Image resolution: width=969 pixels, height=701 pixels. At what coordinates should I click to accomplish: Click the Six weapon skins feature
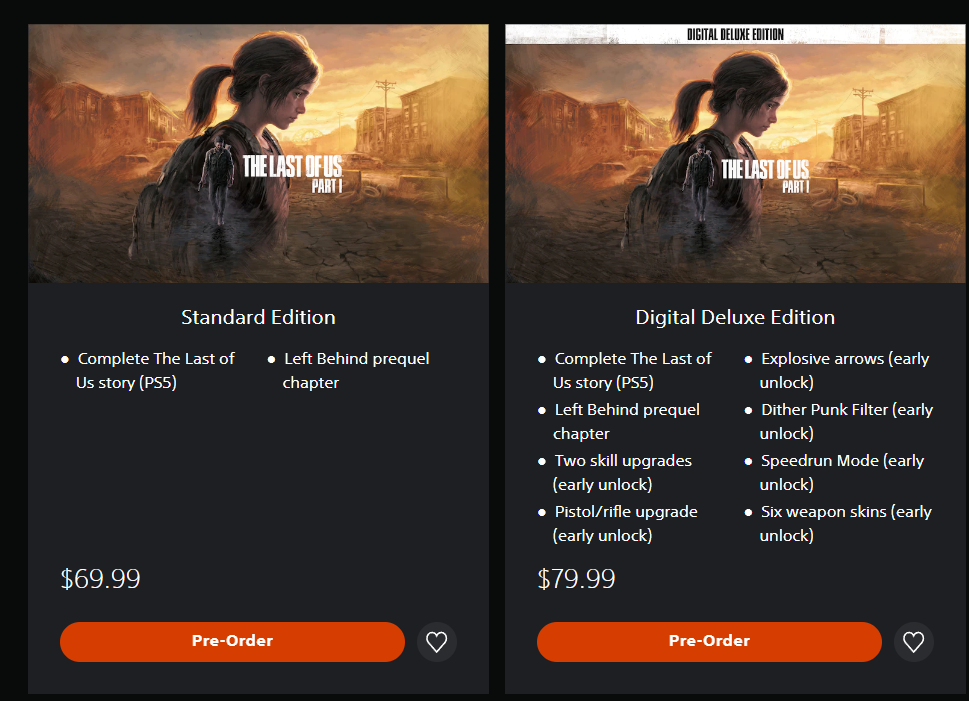pyautogui.click(x=838, y=523)
